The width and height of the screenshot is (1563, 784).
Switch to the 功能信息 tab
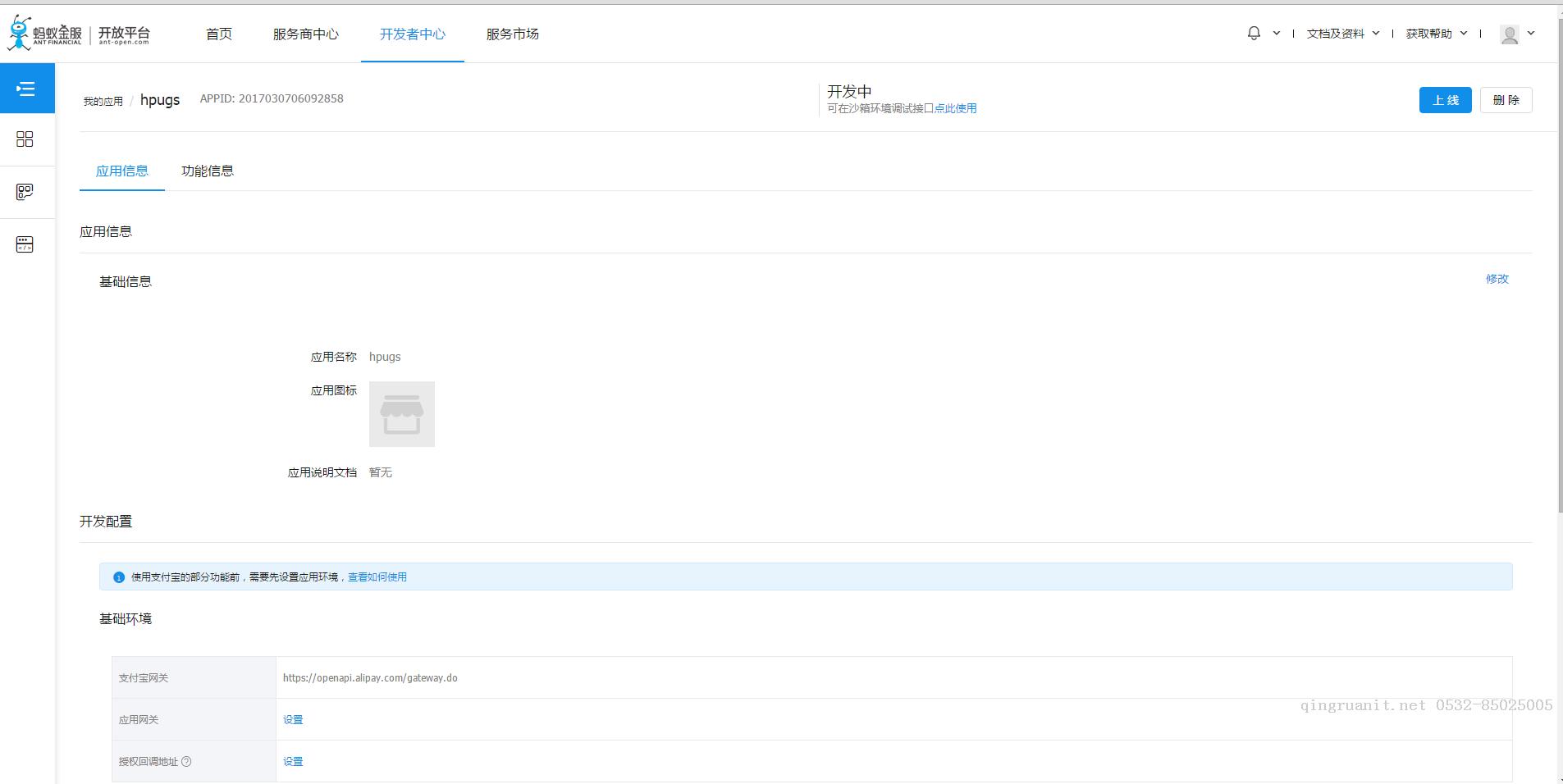pos(208,171)
